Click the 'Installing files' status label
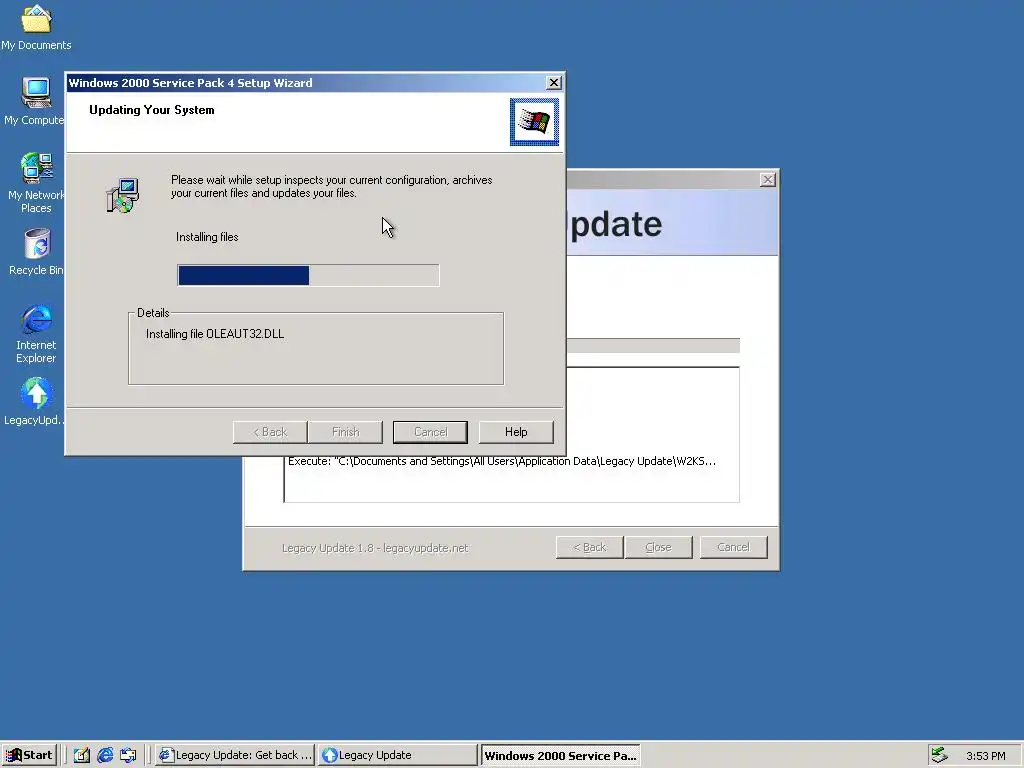1024x768 pixels. tap(207, 237)
